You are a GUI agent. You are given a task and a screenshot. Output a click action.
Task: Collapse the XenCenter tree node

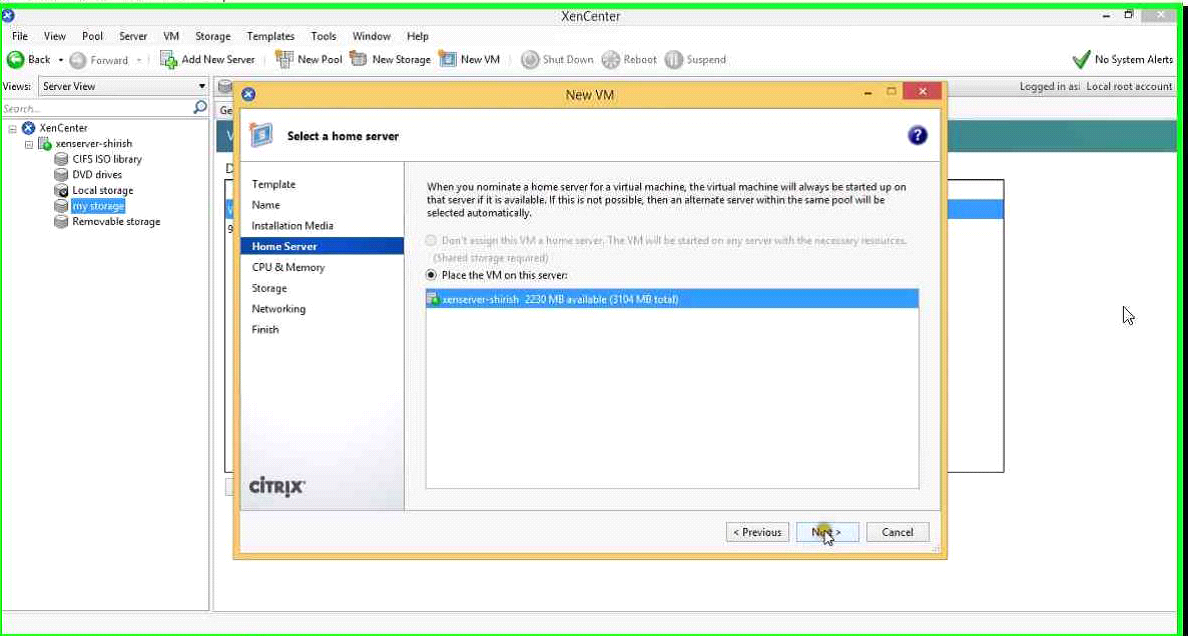coord(13,129)
